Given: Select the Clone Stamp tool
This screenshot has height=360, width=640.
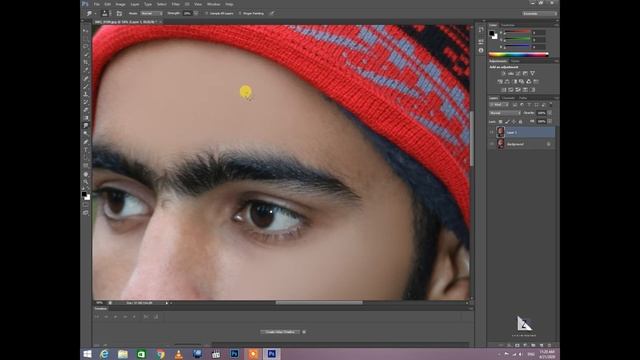Looking at the screenshot, I should (86, 94).
